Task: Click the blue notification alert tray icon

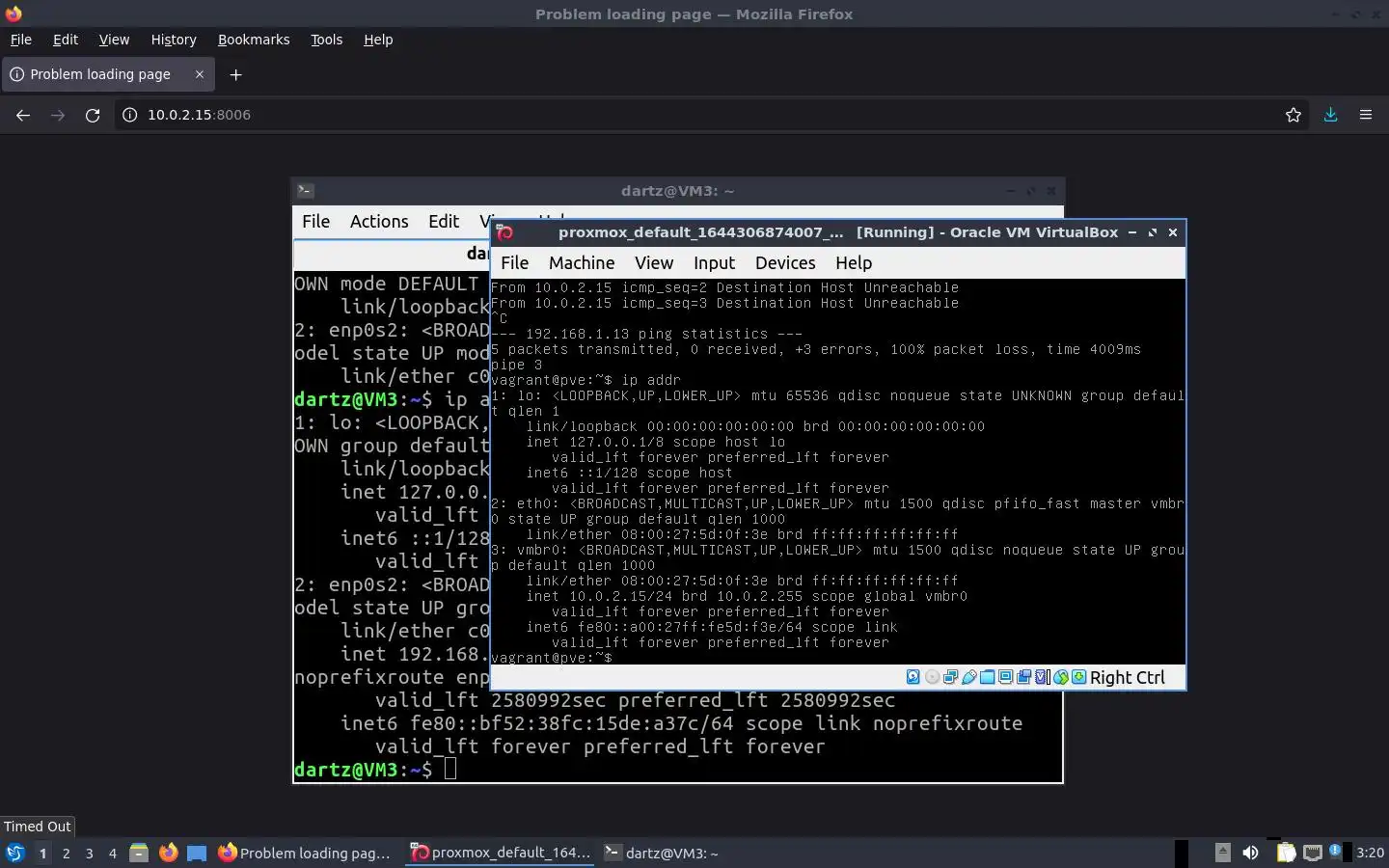Action: pyautogui.click(x=1336, y=851)
